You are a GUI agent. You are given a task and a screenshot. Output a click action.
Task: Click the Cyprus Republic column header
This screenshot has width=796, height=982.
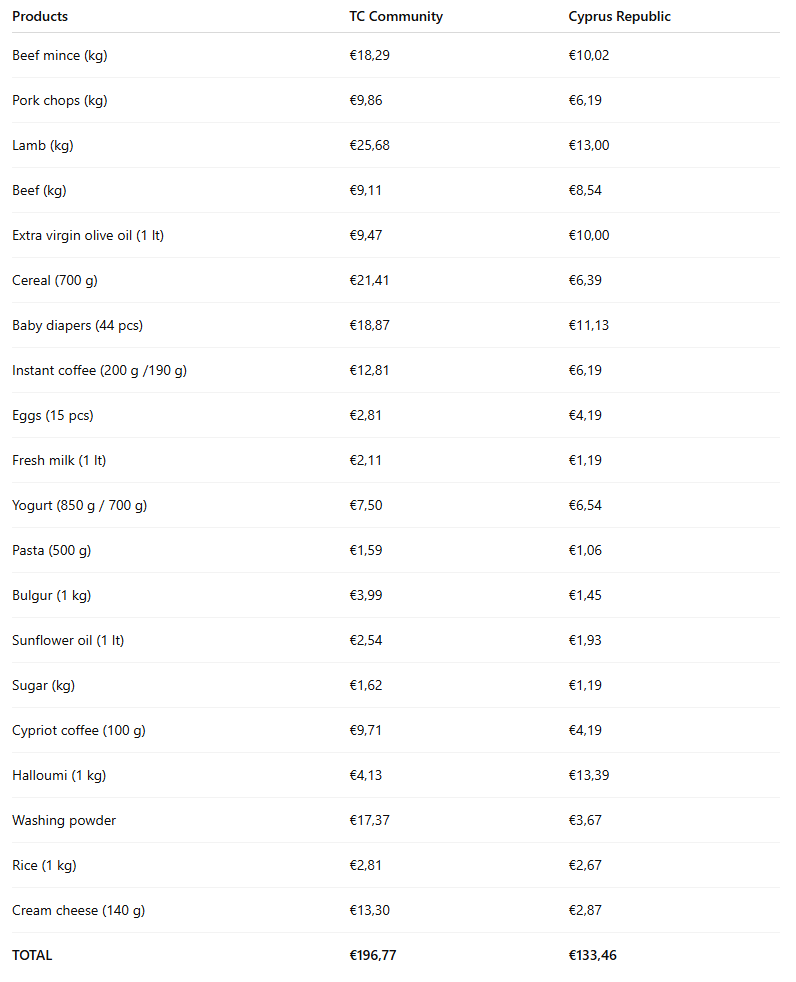pyautogui.click(x=619, y=16)
